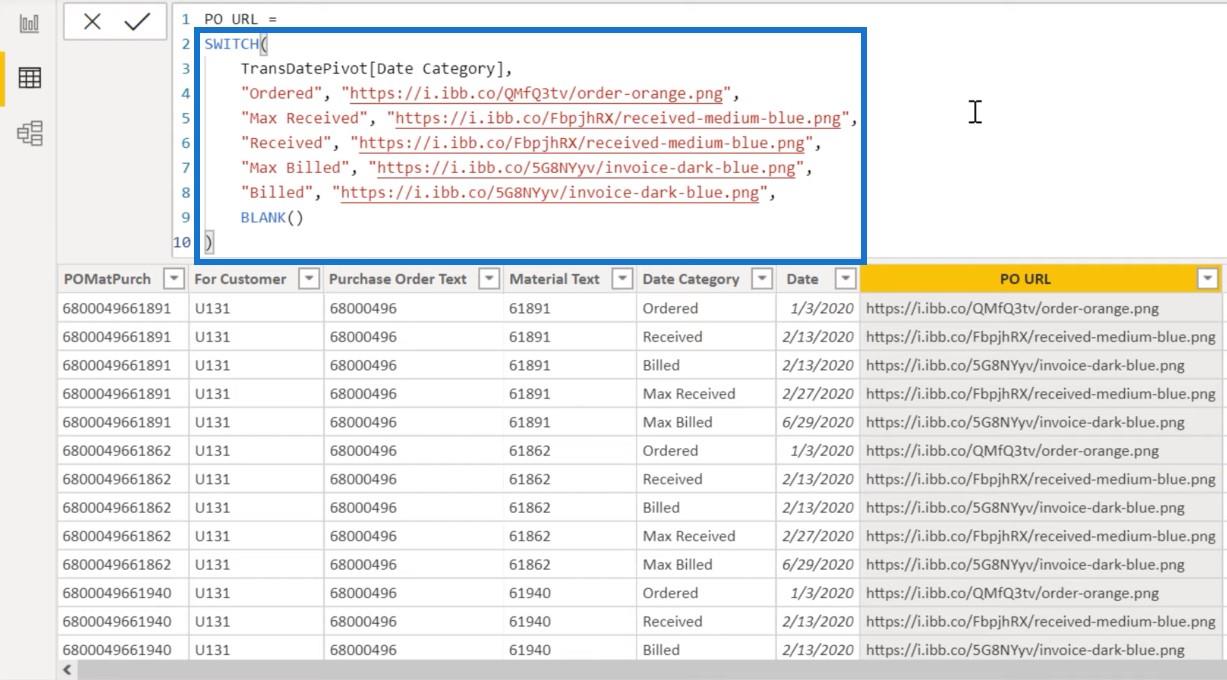This screenshot has width=1227, height=680.
Task: Click 6800049661940 cell in the Ordered row
Action: 122,593
